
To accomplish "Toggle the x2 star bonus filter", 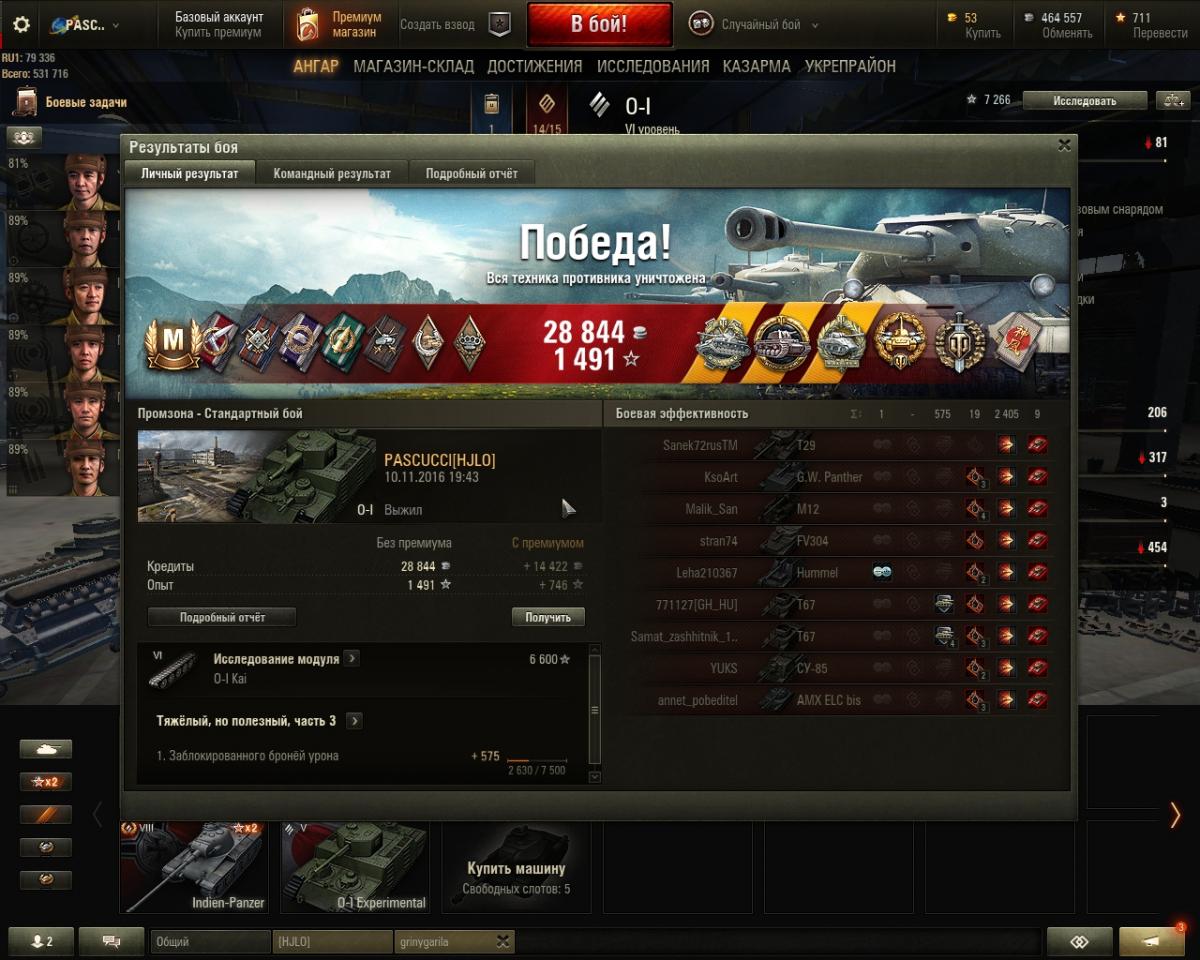I will click(x=46, y=781).
